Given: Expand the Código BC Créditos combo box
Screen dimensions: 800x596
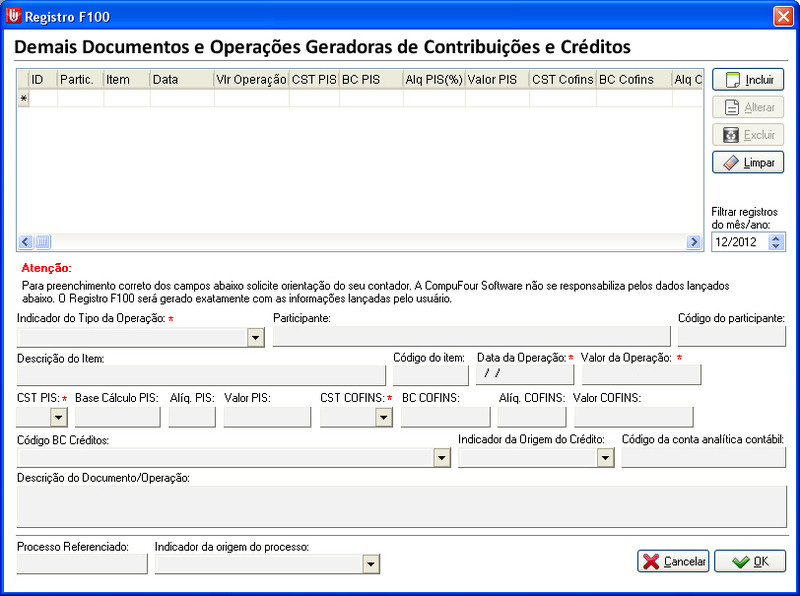Looking at the screenshot, I should coord(442,457).
